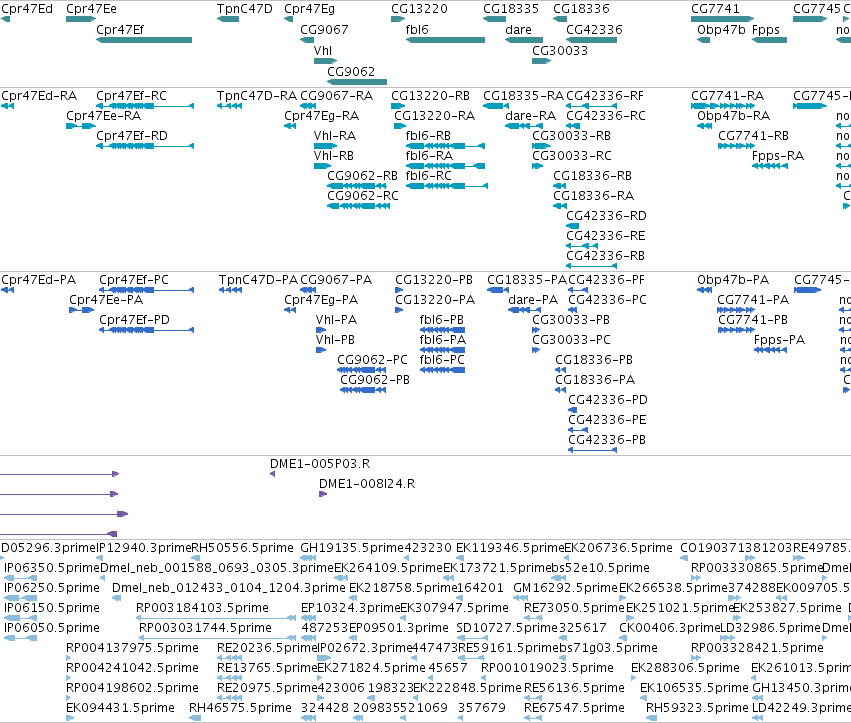Click the Vhl-RB transcript

tap(322, 166)
